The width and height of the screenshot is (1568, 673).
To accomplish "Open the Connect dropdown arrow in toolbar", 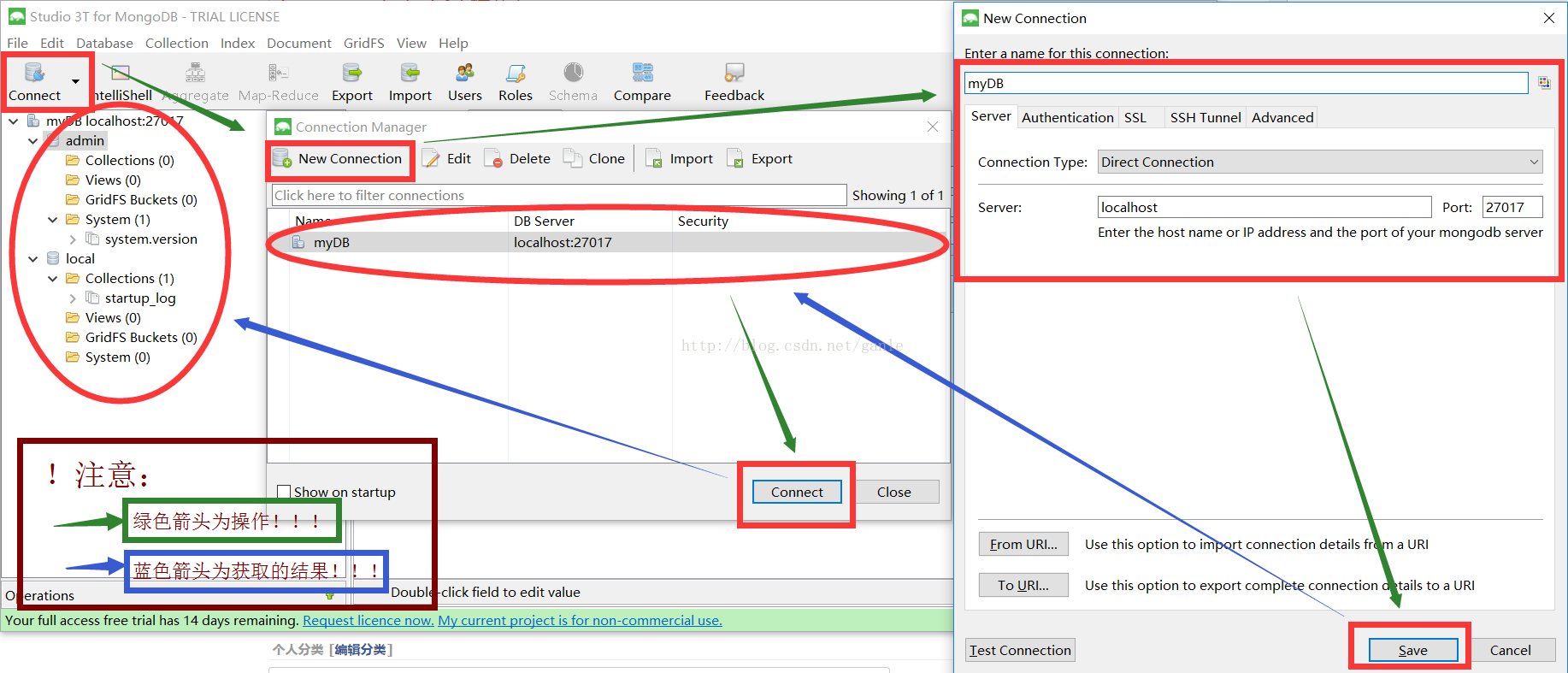I will [x=75, y=82].
